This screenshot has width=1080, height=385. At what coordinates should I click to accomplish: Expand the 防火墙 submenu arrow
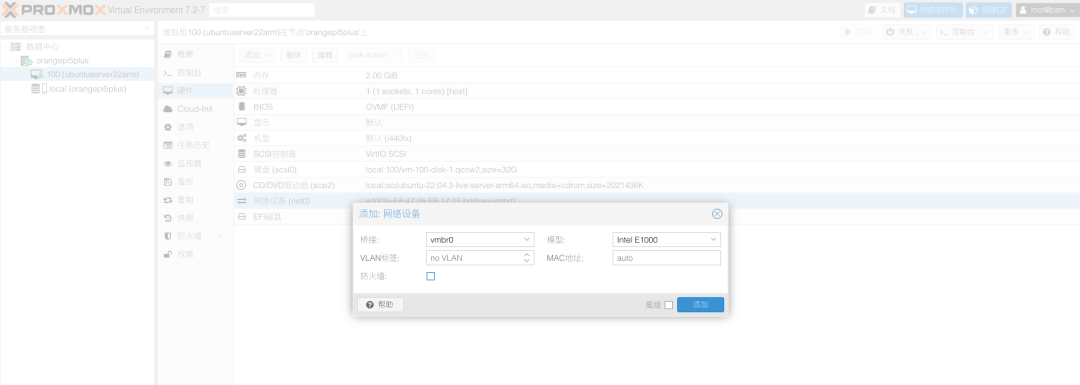pyautogui.click(x=221, y=236)
